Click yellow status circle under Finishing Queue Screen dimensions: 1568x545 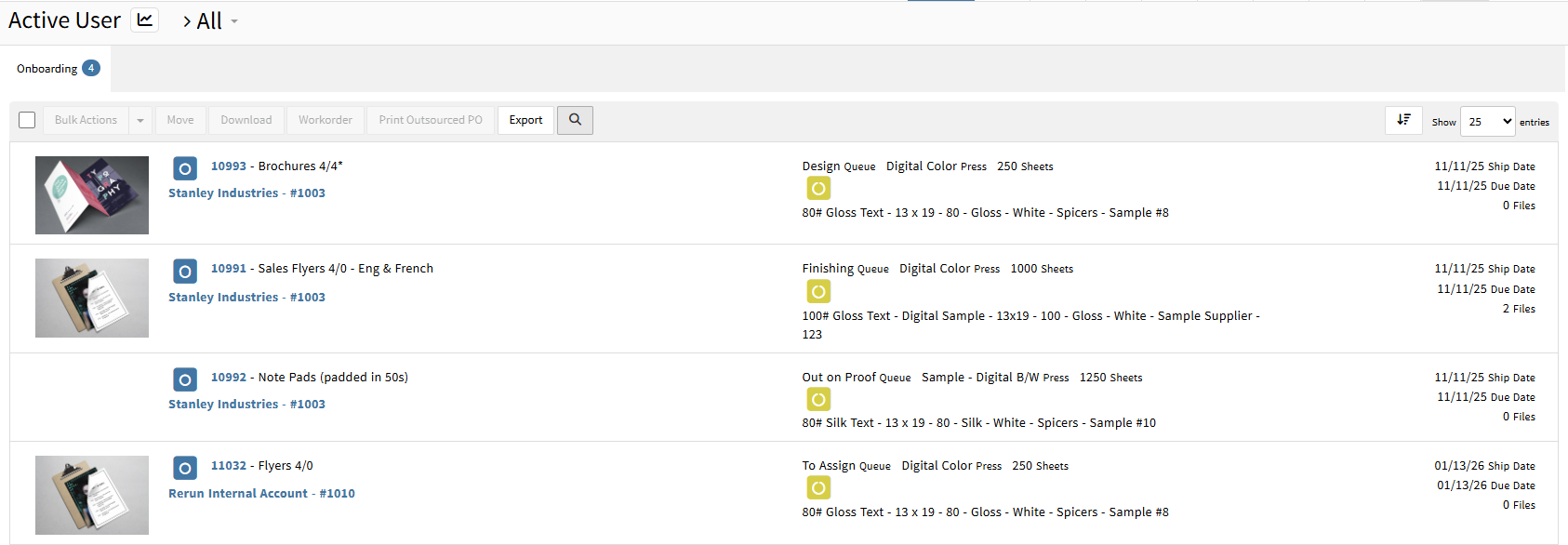[x=818, y=292]
